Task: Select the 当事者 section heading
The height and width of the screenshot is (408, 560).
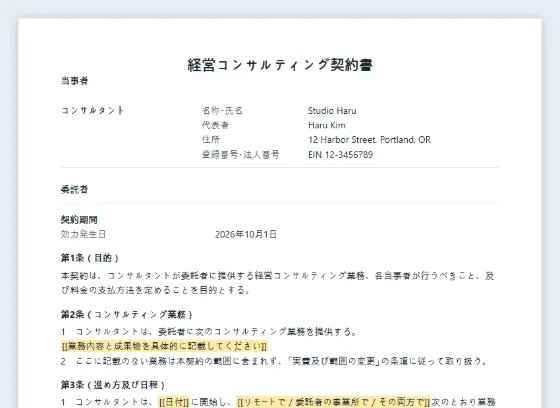Action: click(74, 81)
